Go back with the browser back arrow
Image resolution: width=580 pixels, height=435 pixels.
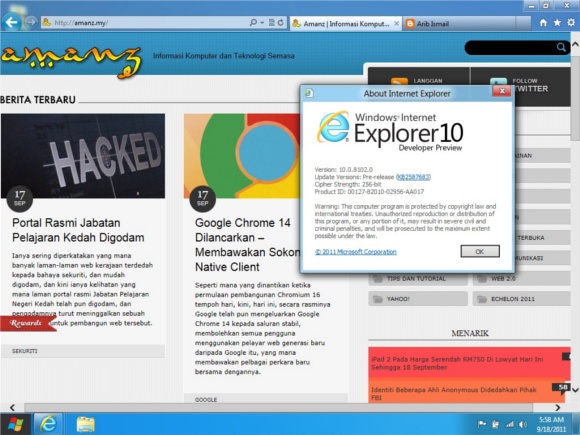click(x=11, y=22)
